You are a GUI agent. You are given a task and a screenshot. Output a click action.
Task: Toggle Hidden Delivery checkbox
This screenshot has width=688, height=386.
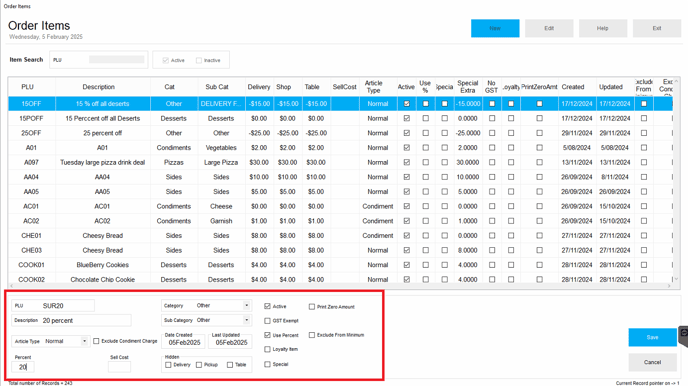point(168,365)
